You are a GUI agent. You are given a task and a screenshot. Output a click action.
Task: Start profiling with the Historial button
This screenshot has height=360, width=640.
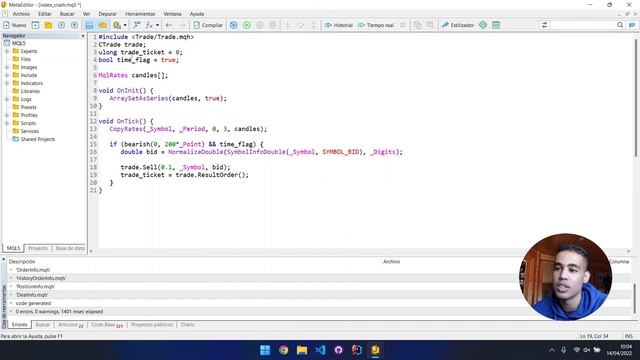click(x=338, y=25)
